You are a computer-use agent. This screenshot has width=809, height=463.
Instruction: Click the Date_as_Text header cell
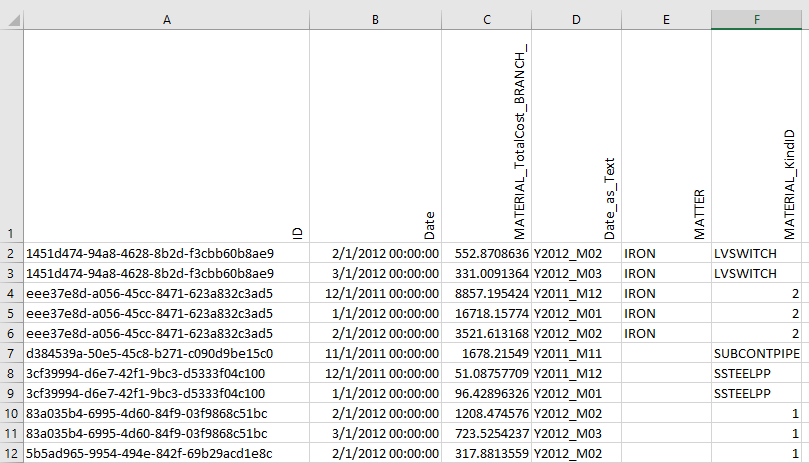click(x=576, y=136)
